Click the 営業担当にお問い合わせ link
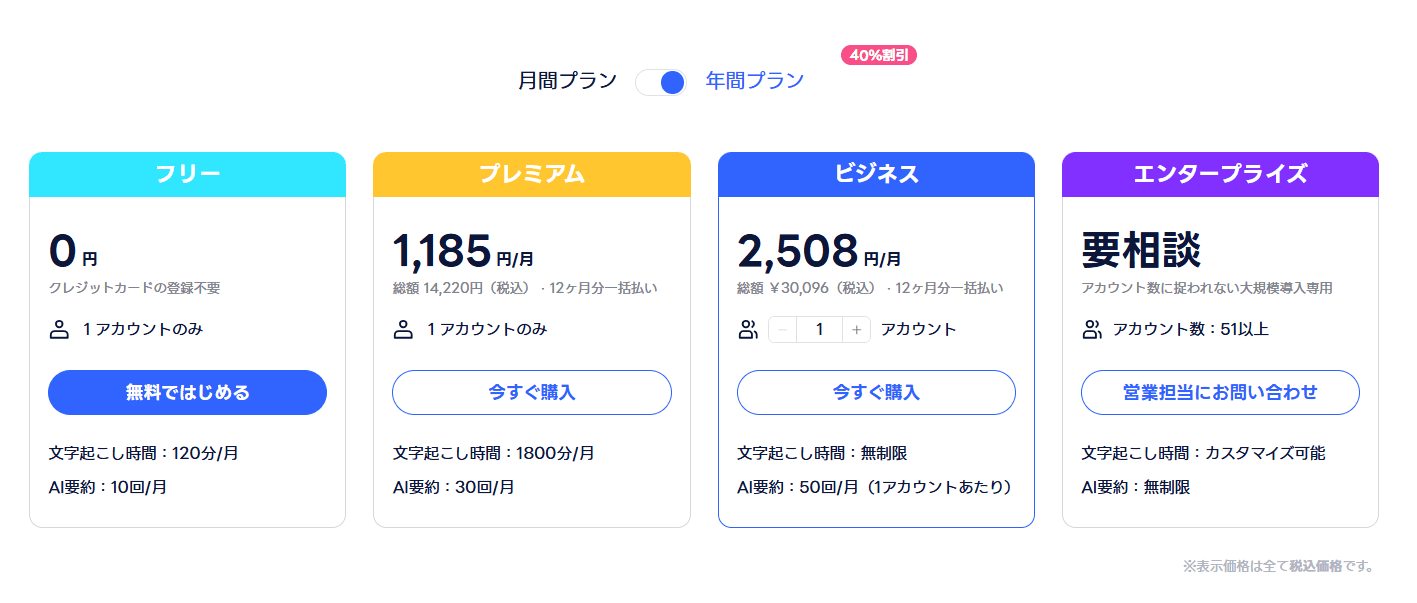 1220,392
